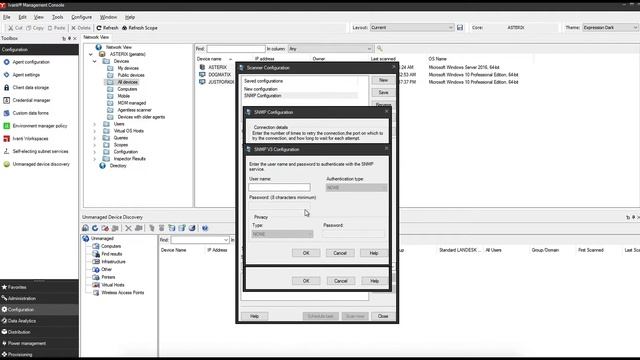640x360 pixels.
Task: Open the Tools menu
Action: click(58, 17)
